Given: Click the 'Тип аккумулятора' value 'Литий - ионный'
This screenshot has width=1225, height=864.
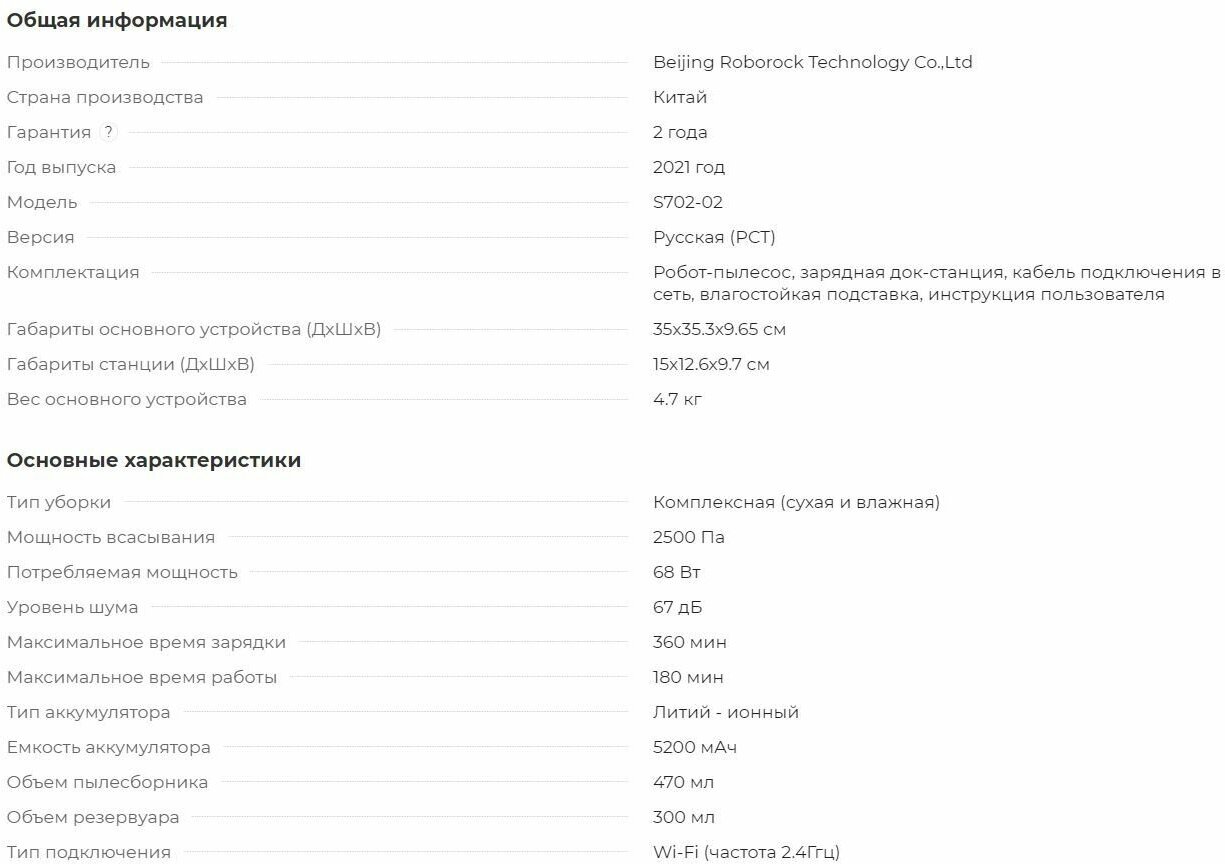Looking at the screenshot, I should tap(726, 712).
